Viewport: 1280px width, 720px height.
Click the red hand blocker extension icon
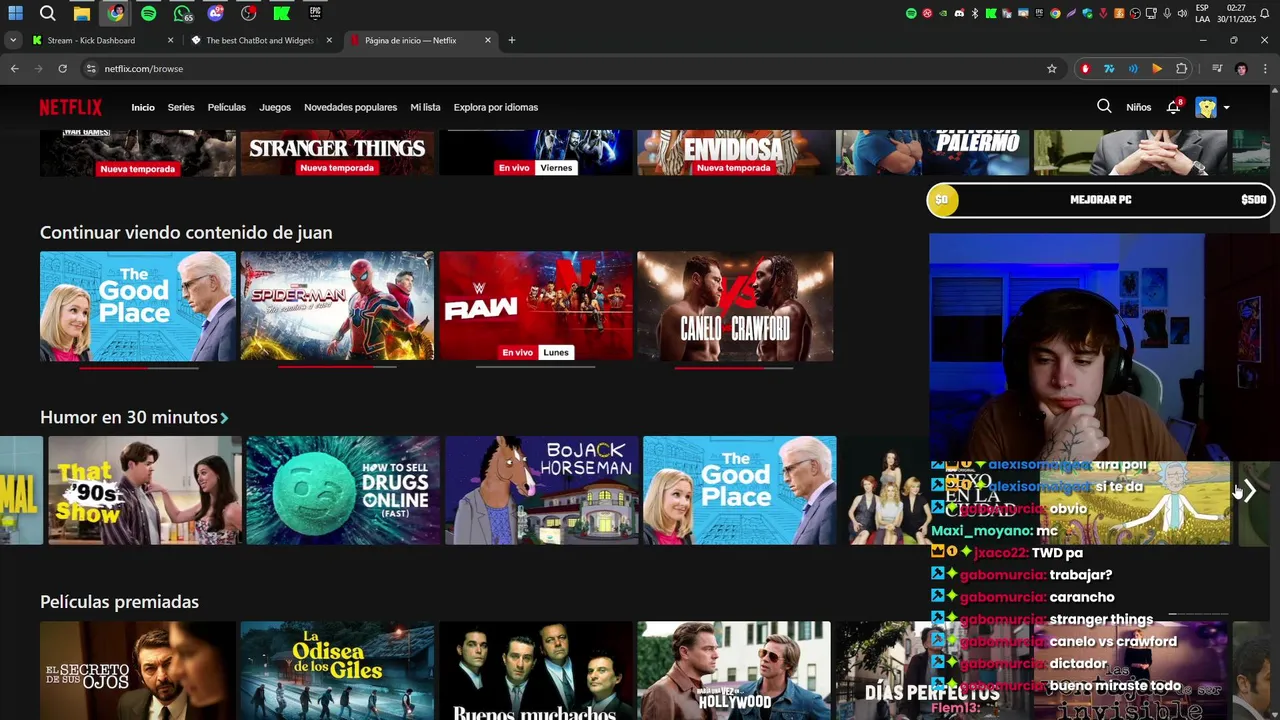click(x=1085, y=69)
